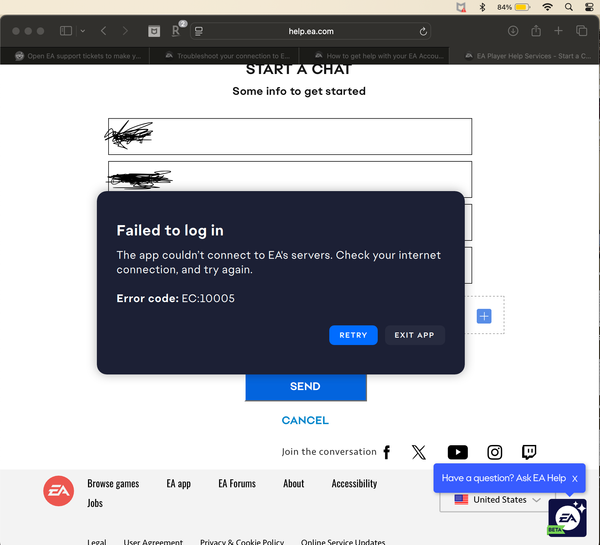Open EA Facebook page icon
This screenshot has height=545, width=600.
[x=387, y=452]
